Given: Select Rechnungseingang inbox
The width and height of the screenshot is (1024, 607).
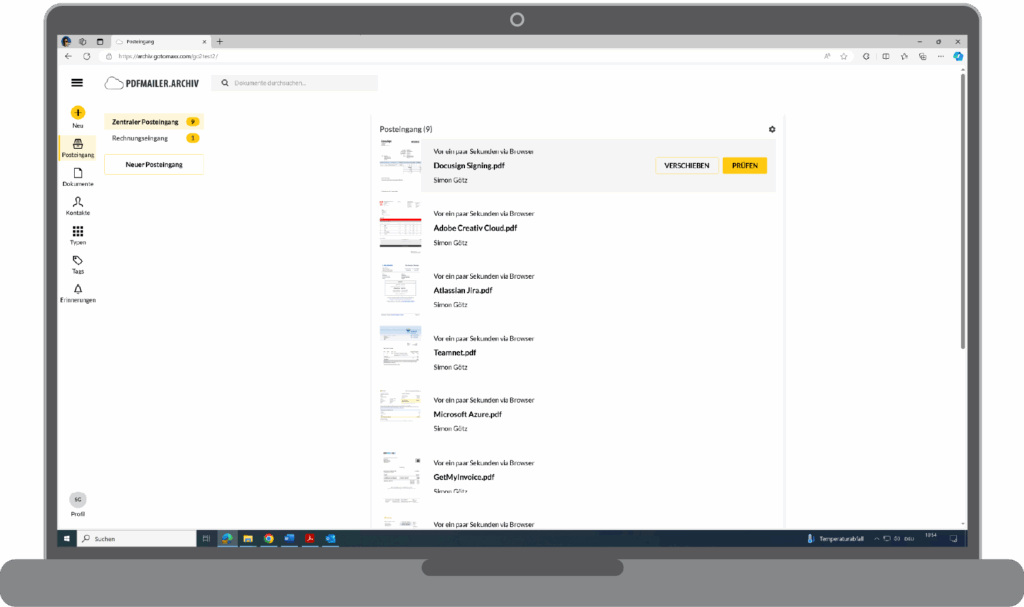Looking at the screenshot, I should pyautogui.click(x=140, y=138).
